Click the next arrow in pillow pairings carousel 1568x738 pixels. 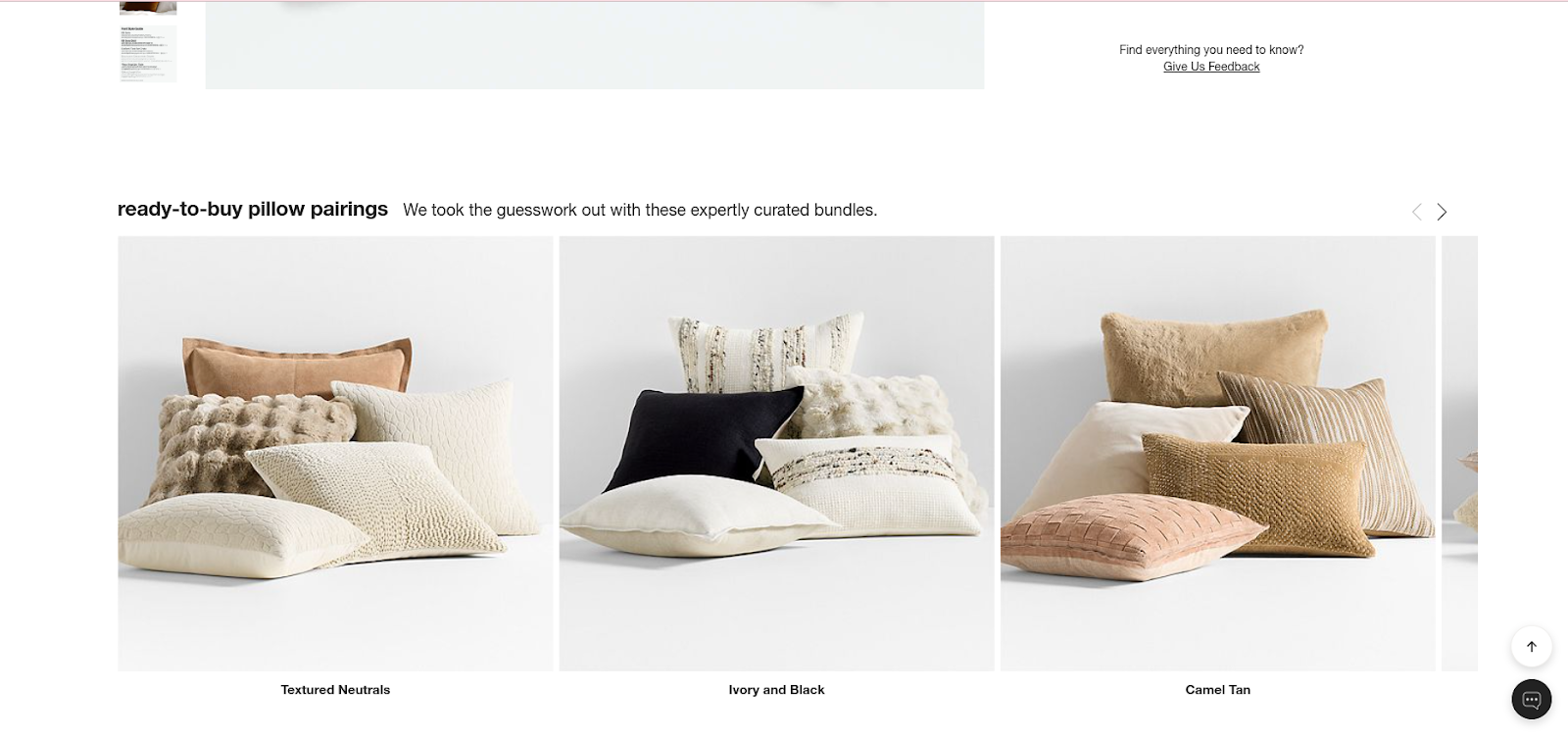point(1442,212)
